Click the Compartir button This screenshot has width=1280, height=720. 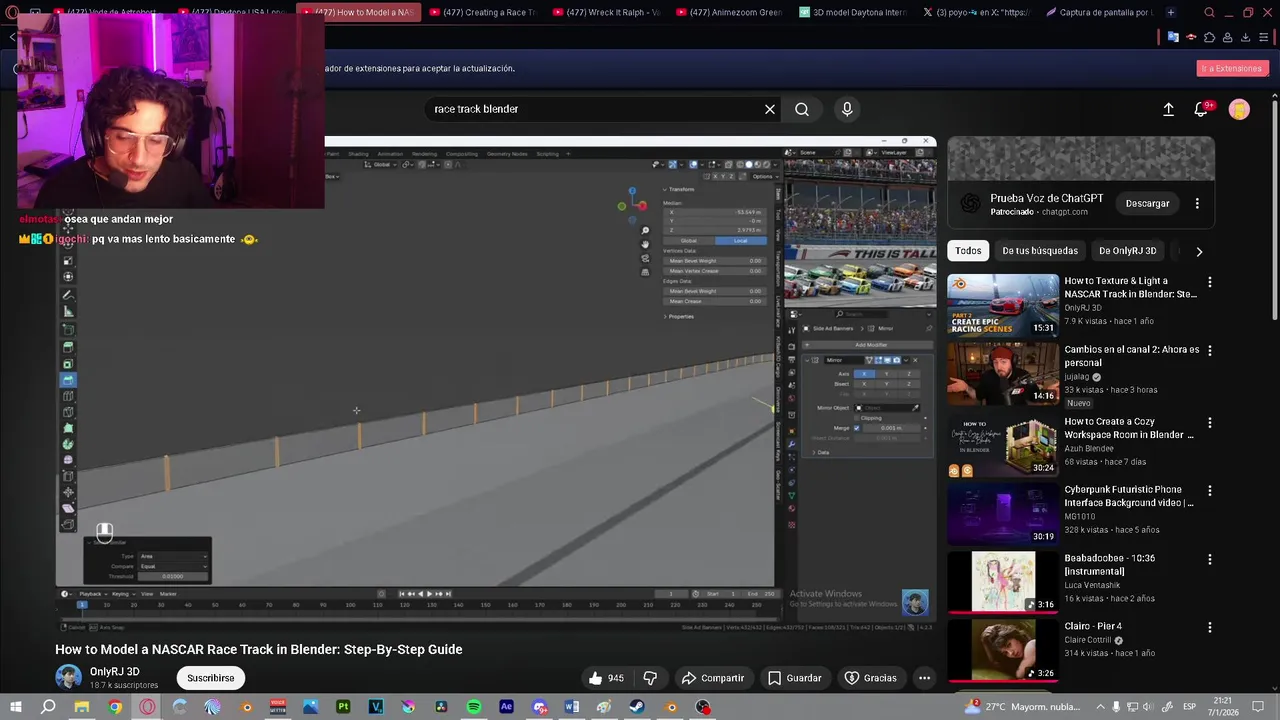713,678
